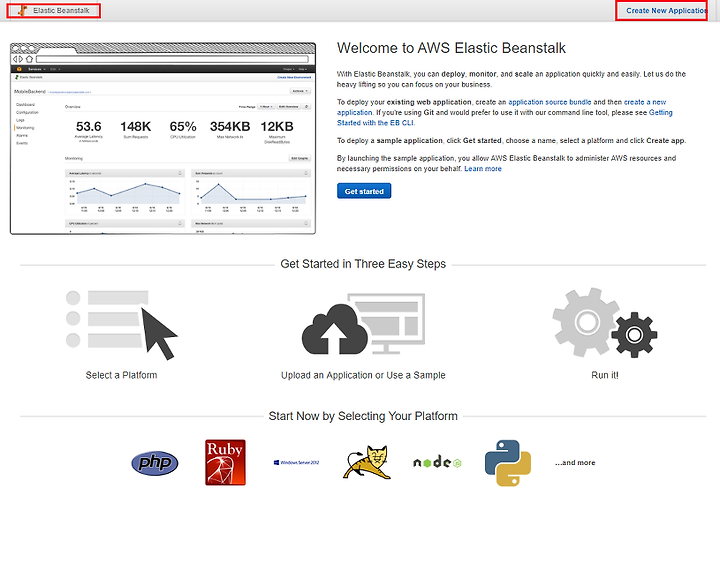Click the Learn more link
This screenshot has width=720, height=571.
(x=483, y=169)
